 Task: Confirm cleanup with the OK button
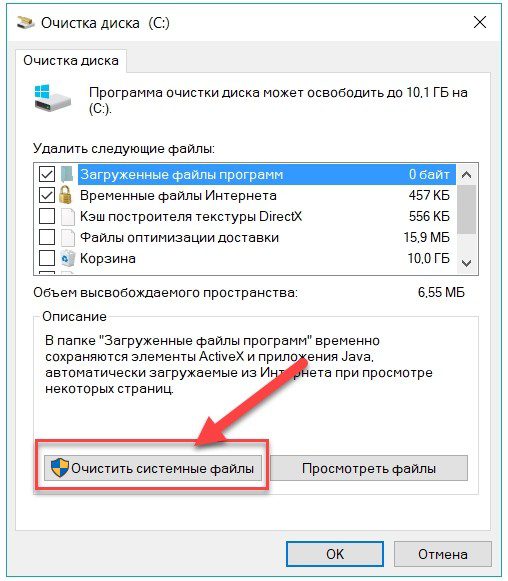coord(335,554)
